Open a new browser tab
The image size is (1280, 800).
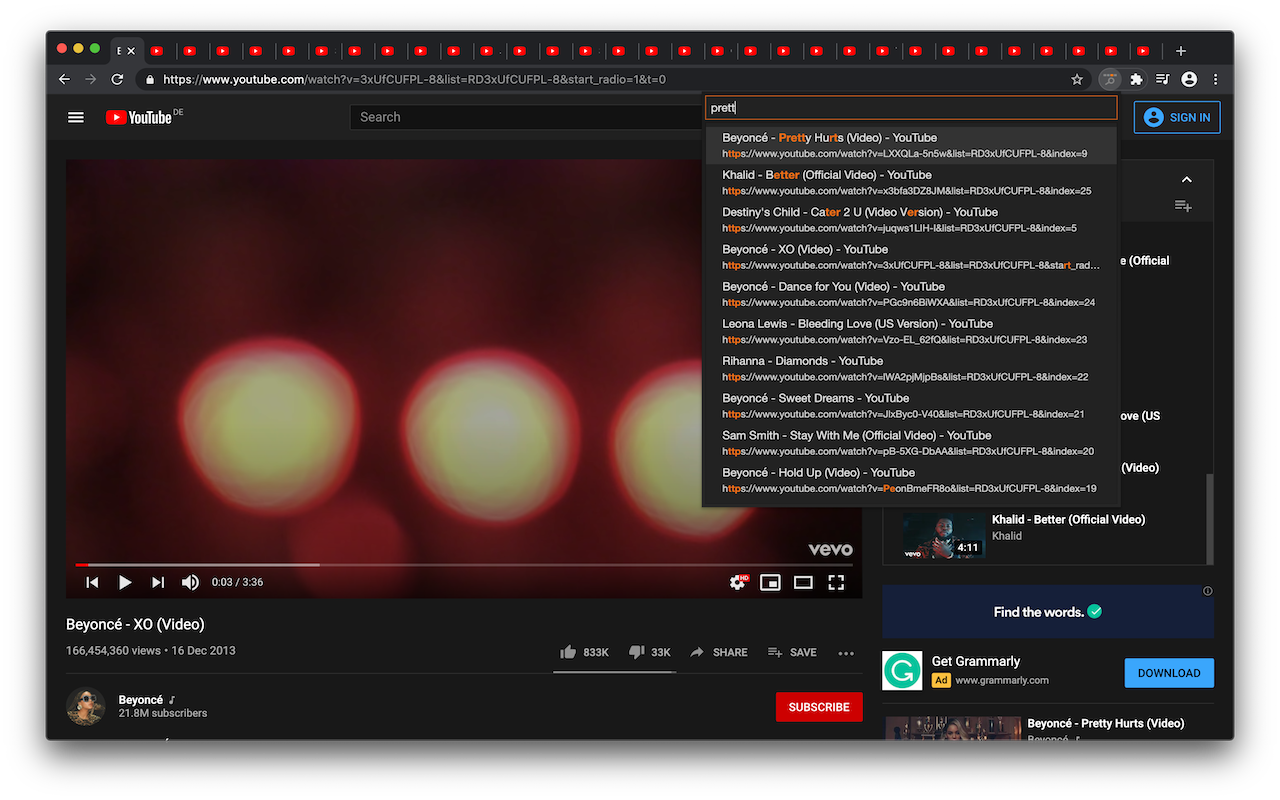click(1181, 51)
